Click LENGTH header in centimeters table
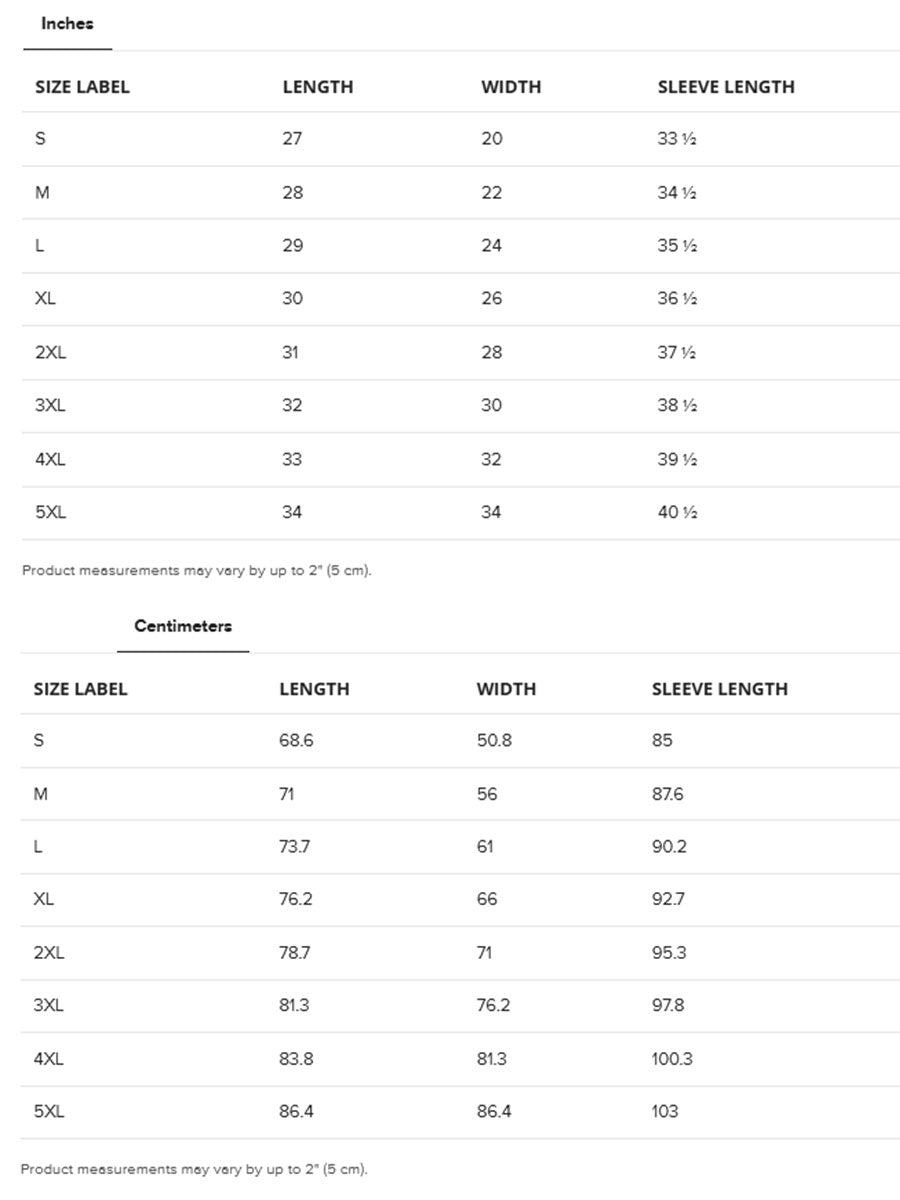This screenshot has height=1200, width=900. [x=314, y=689]
